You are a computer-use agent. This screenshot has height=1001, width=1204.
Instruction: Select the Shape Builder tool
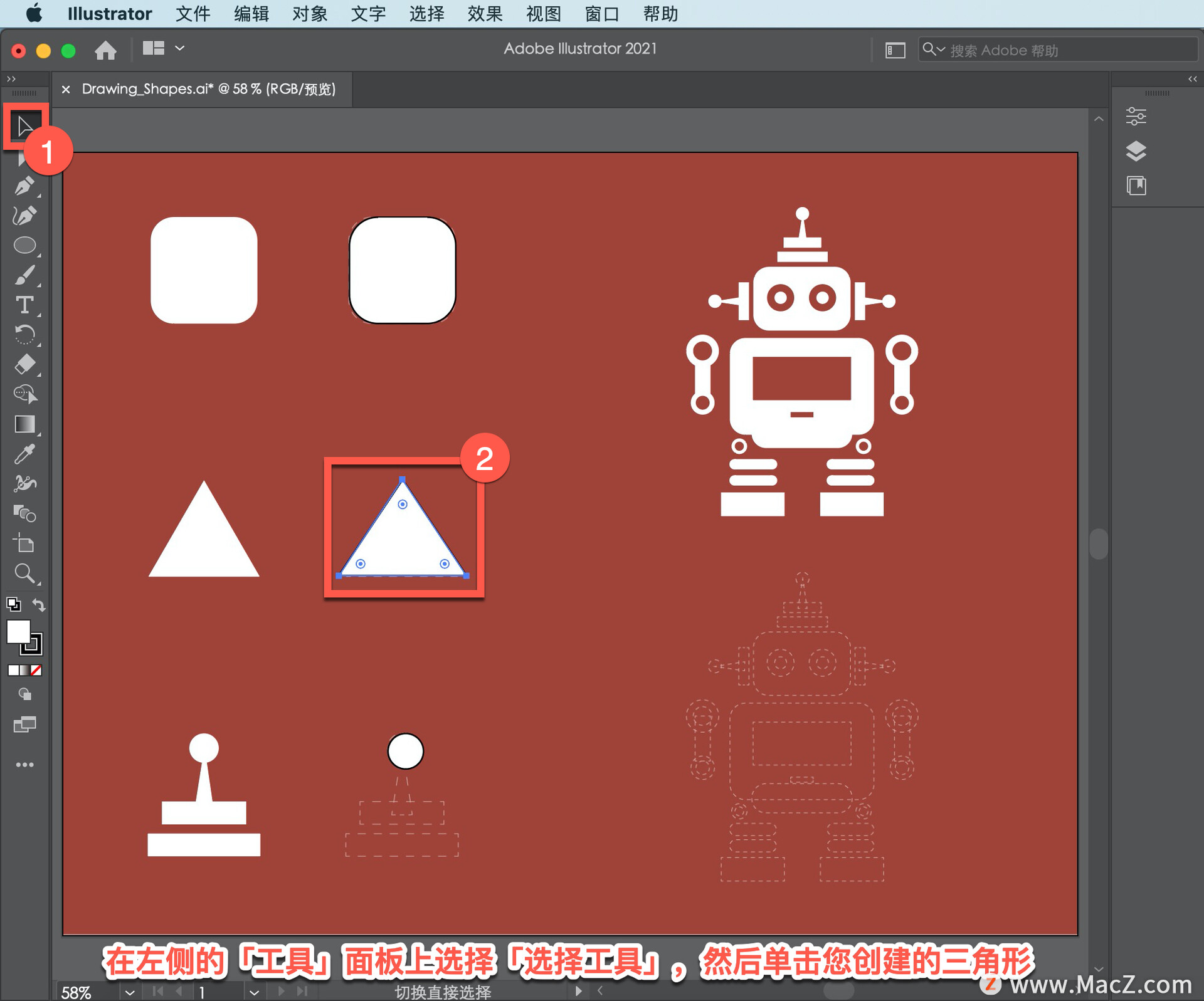click(24, 394)
